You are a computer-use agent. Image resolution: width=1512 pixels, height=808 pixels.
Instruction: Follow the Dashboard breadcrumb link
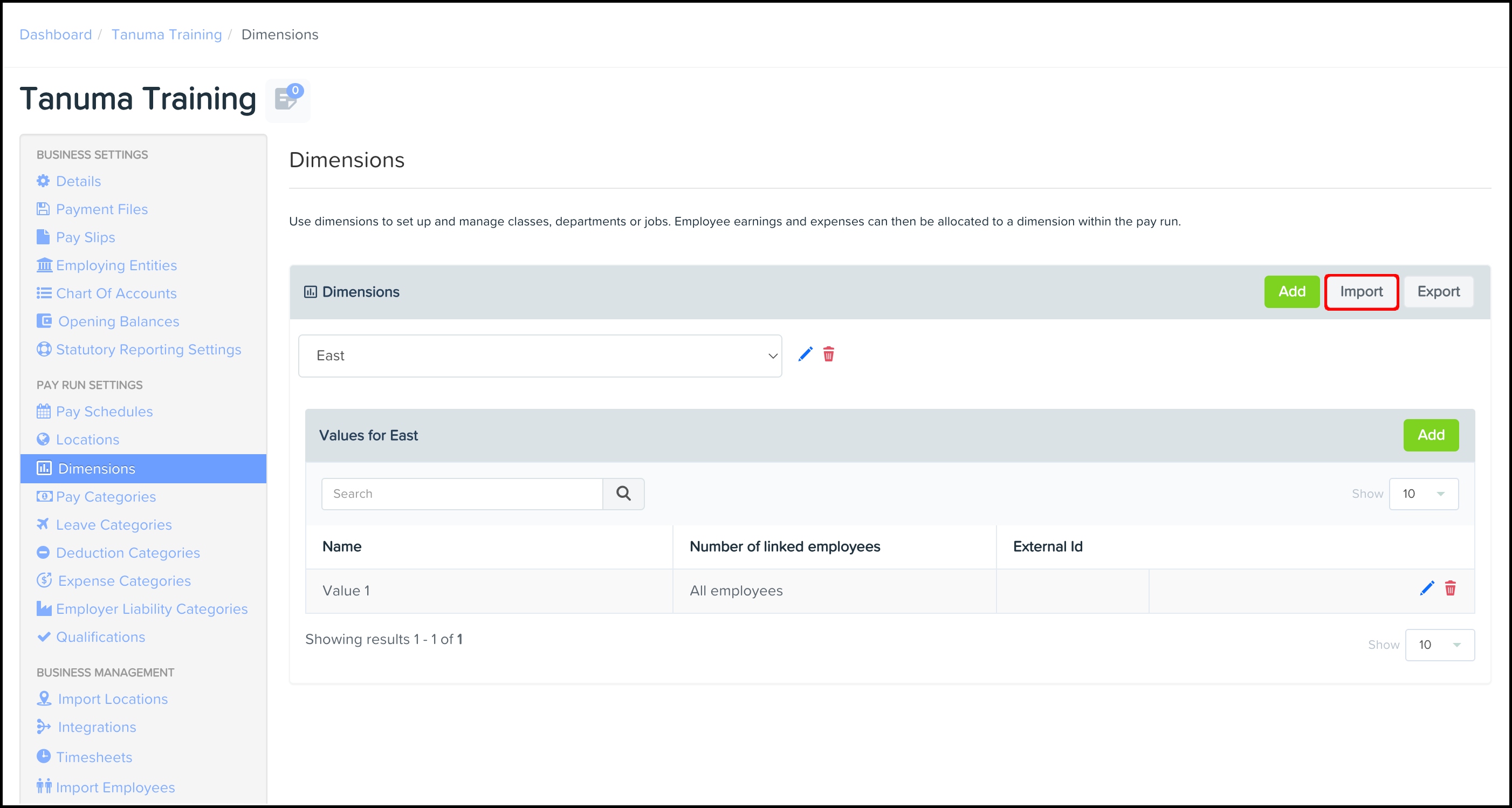(56, 35)
